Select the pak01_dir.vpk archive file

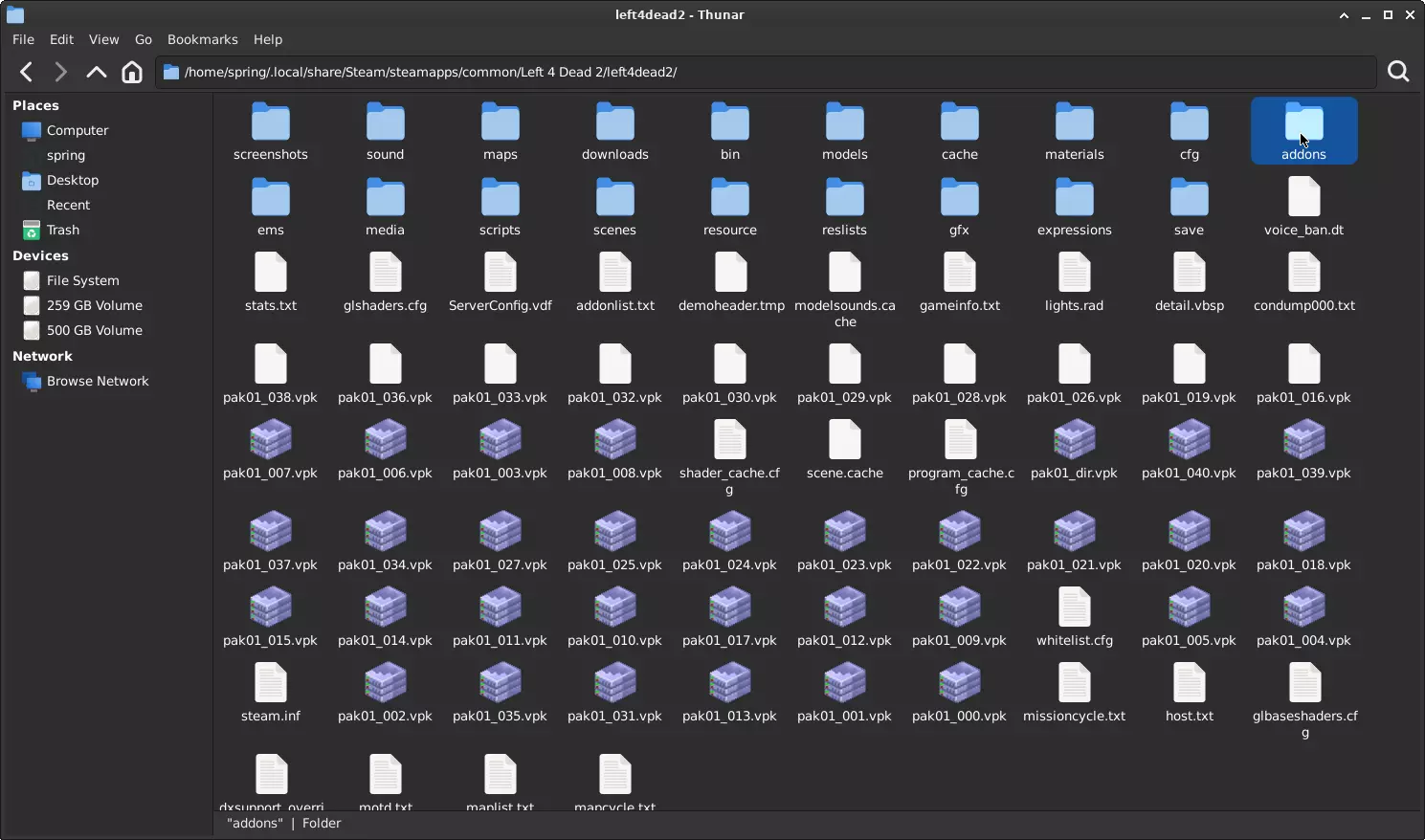1074,442
